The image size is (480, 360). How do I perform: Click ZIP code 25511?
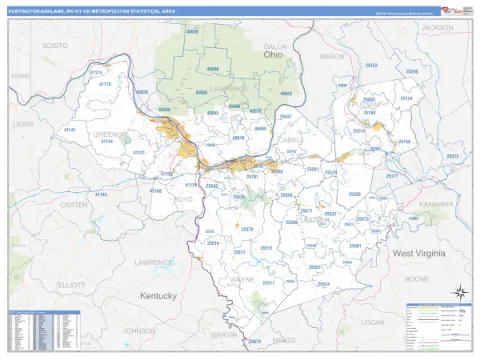(268, 283)
